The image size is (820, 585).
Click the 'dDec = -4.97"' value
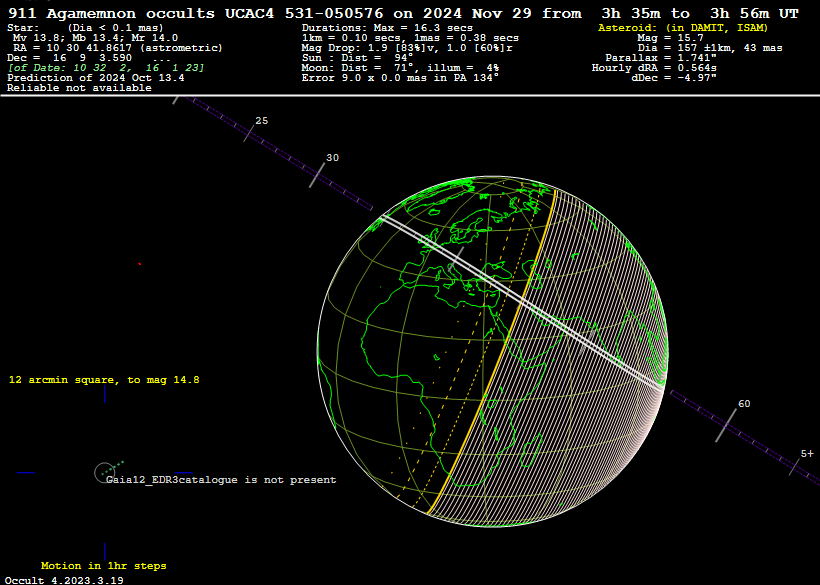coord(674,78)
